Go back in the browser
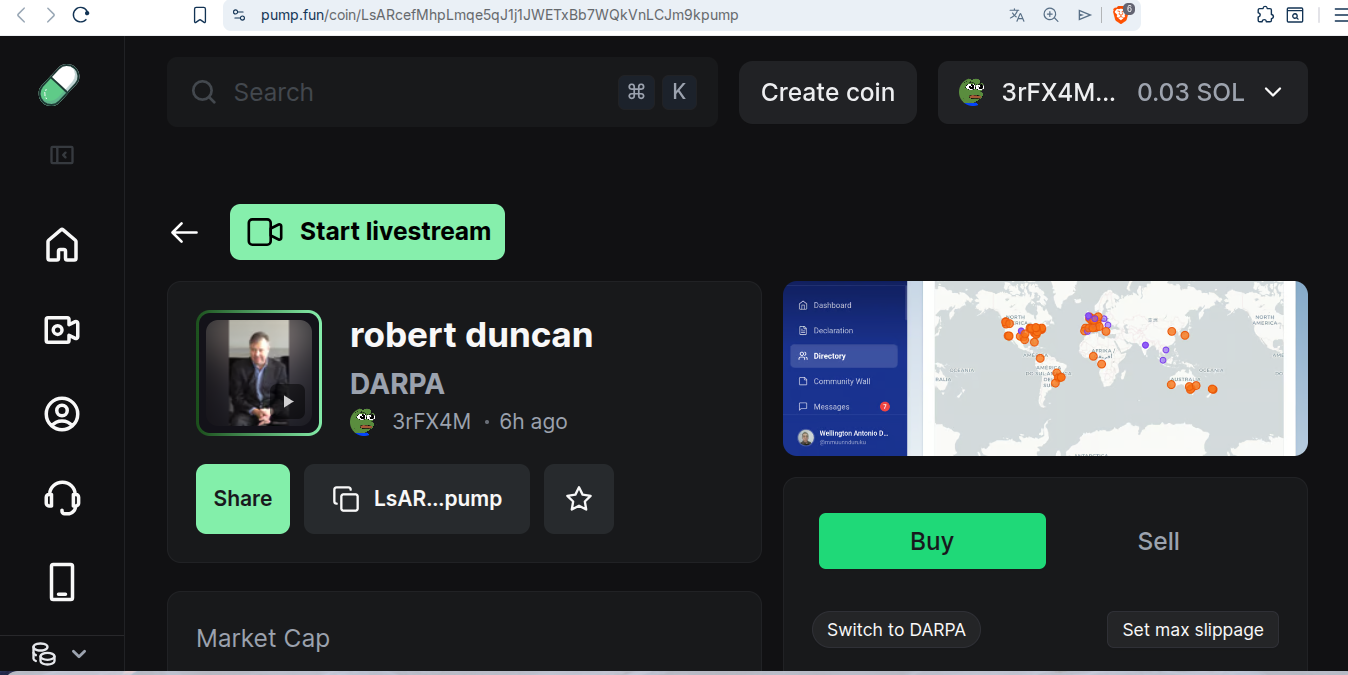This screenshot has width=1348, height=675. tap(21, 15)
